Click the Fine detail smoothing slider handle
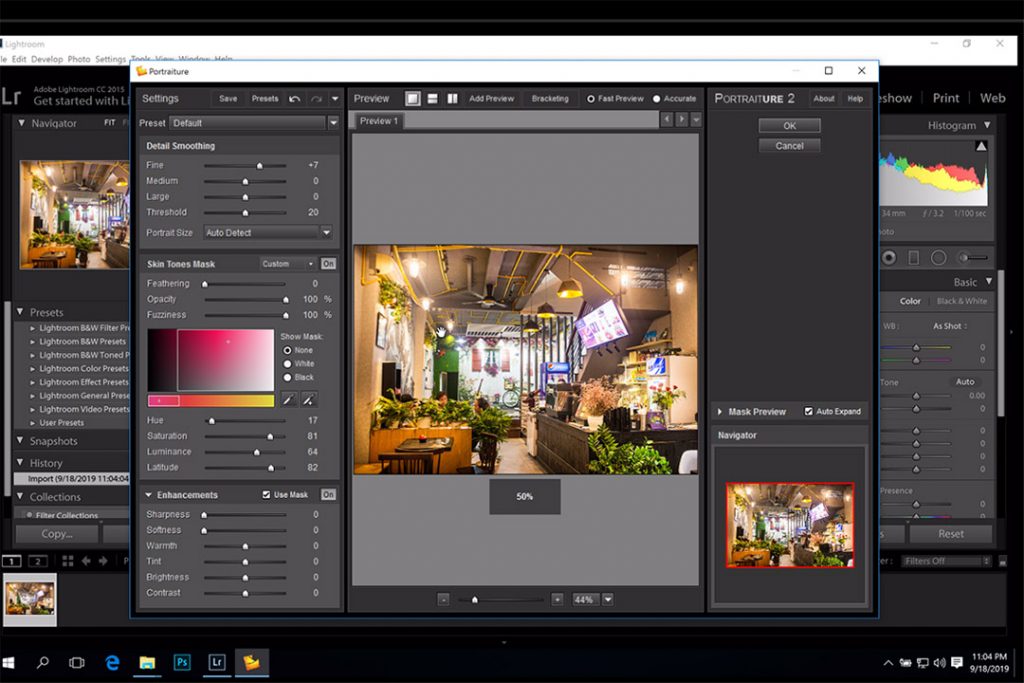 pos(259,165)
